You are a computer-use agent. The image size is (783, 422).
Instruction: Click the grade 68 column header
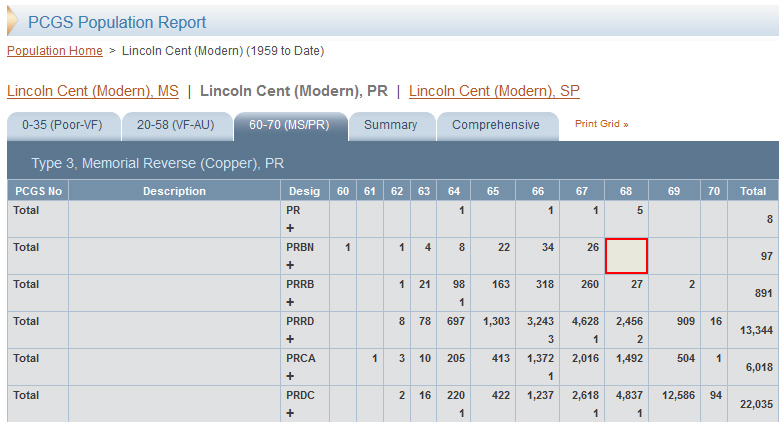coord(626,191)
